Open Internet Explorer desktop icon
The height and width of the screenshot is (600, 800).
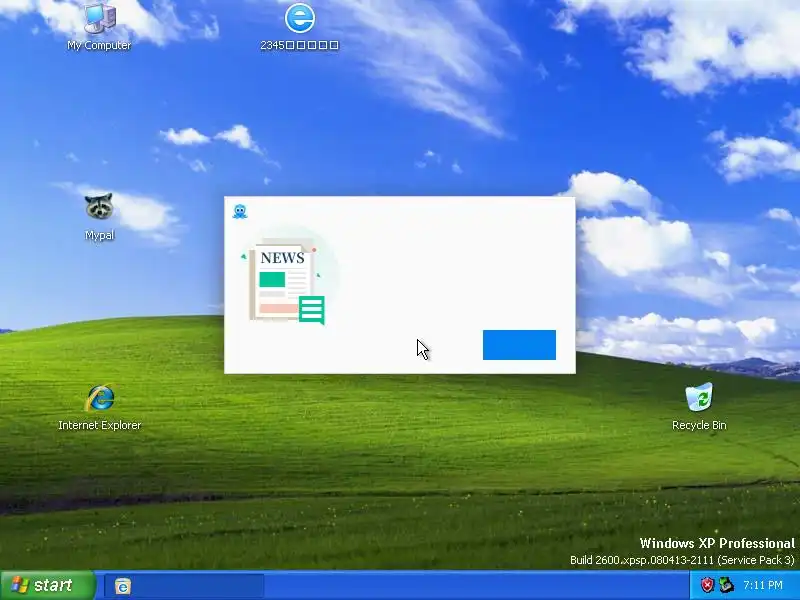tap(99, 407)
